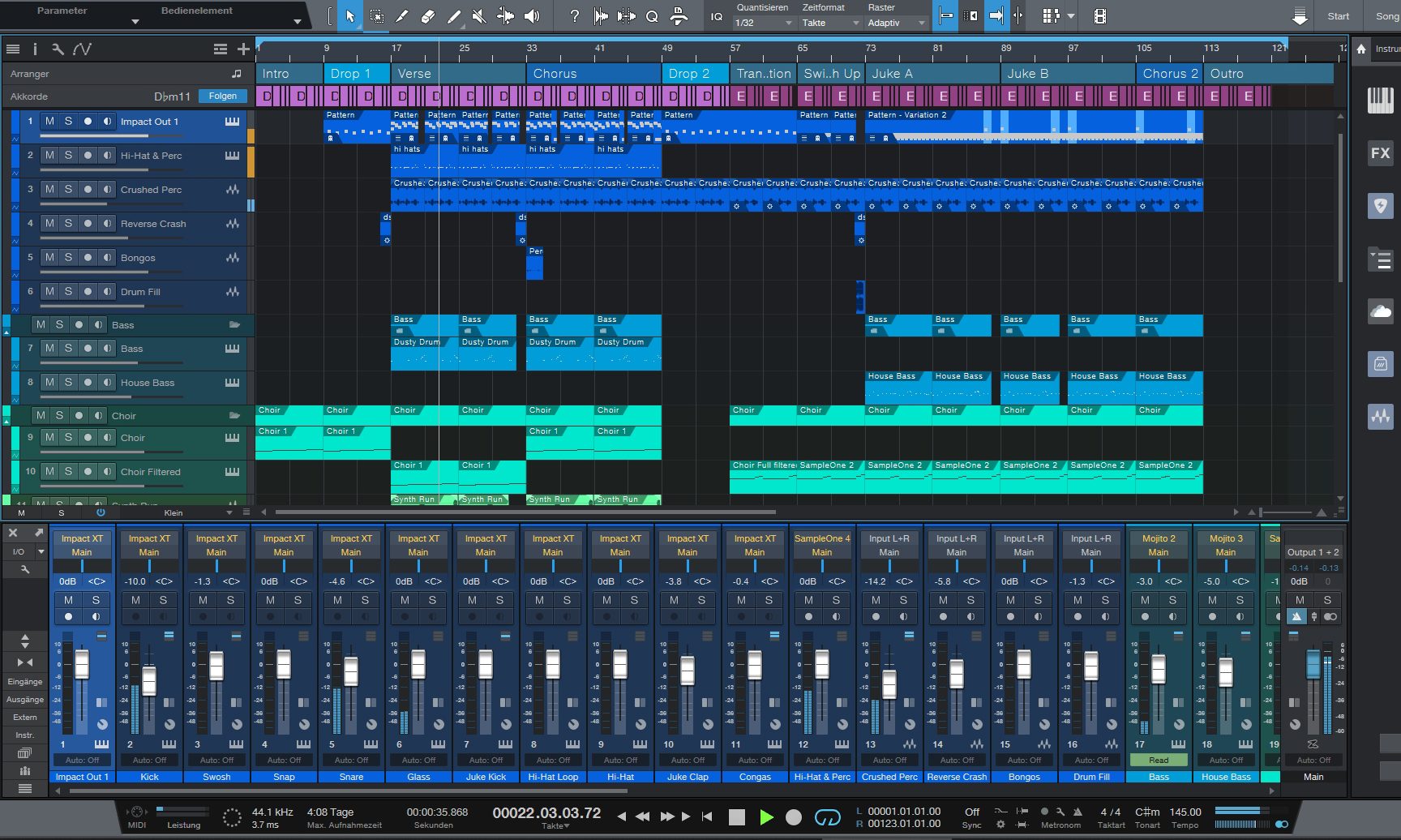The width and height of the screenshot is (1401, 840).
Task: Activate the Listen speaker tool
Action: [x=532, y=16]
